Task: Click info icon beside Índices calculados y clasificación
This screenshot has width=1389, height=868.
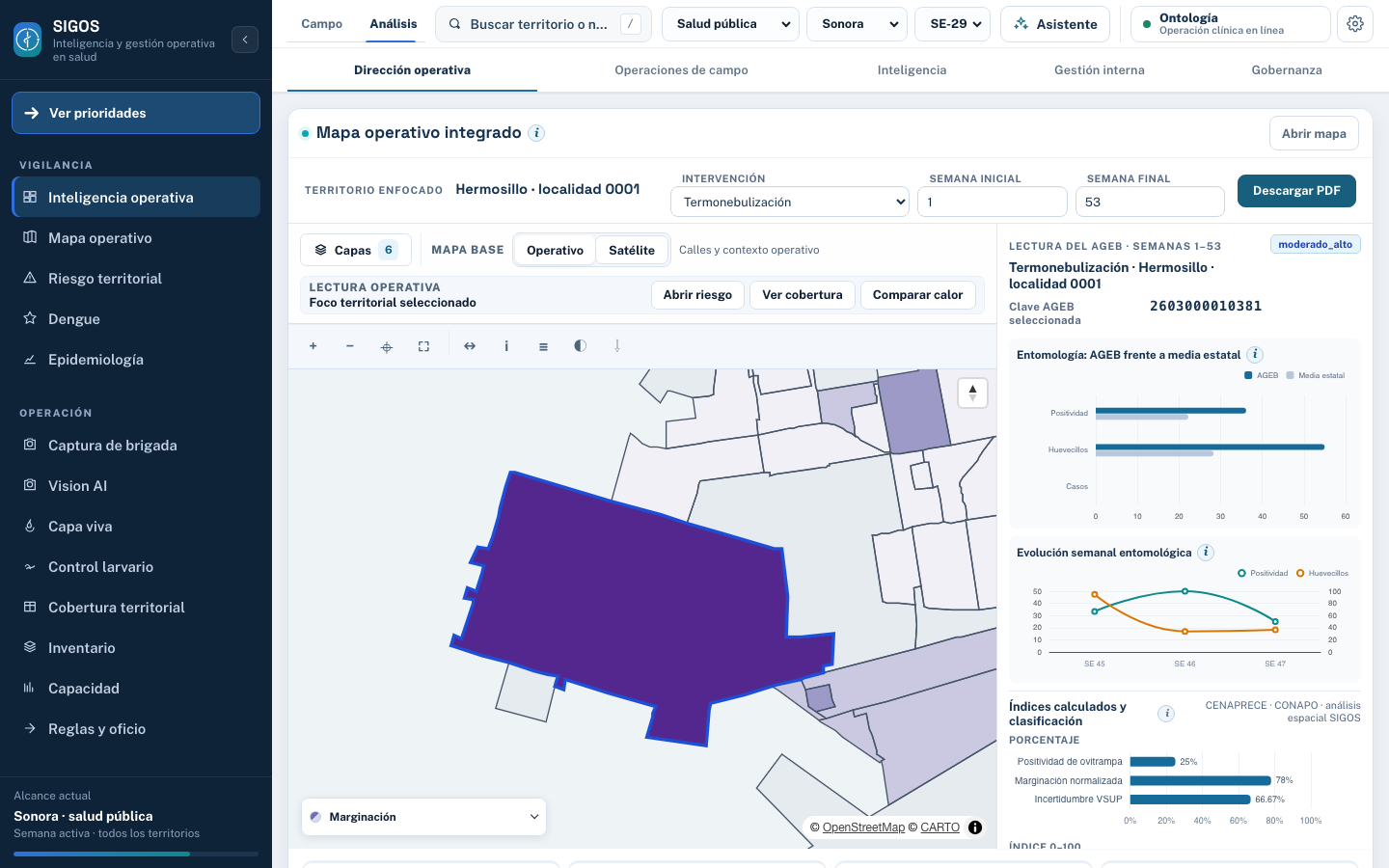Action: 1166,714
